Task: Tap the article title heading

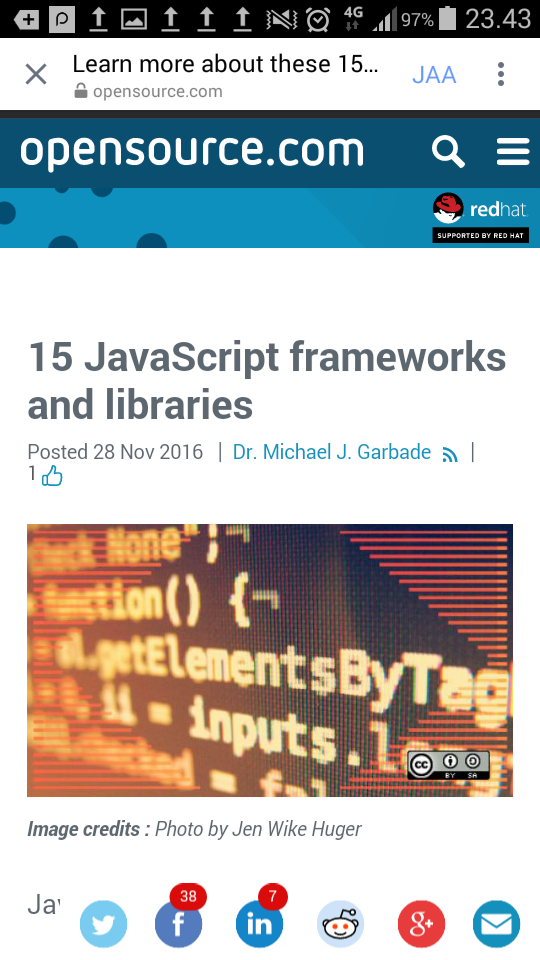Action: point(267,381)
